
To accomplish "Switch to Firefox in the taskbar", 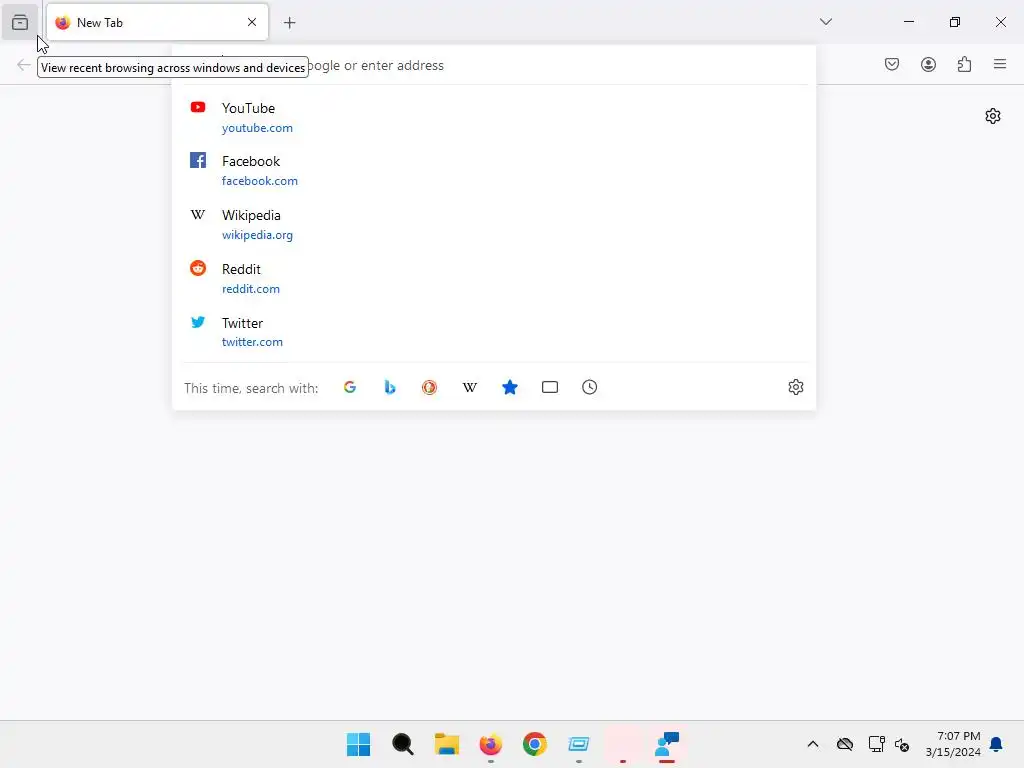I will [490, 744].
